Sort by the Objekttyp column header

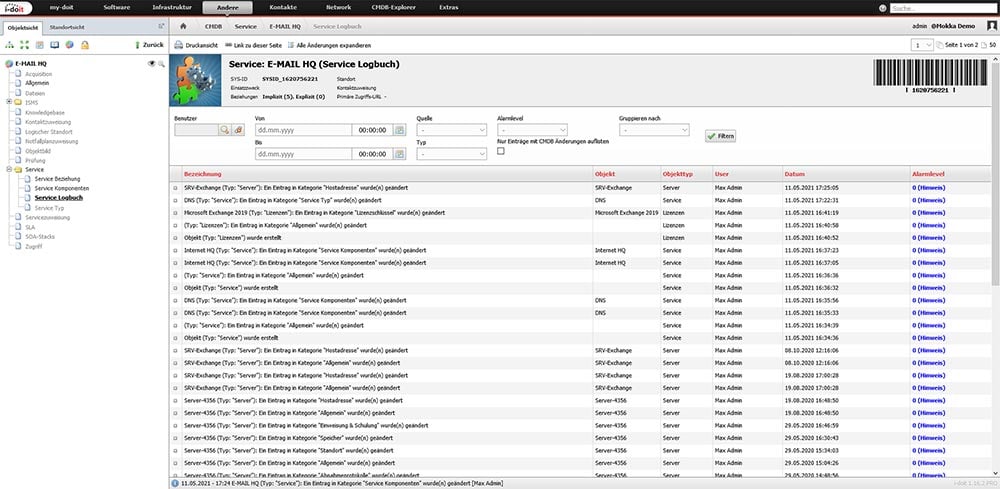pyautogui.click(x=678, y=173)
